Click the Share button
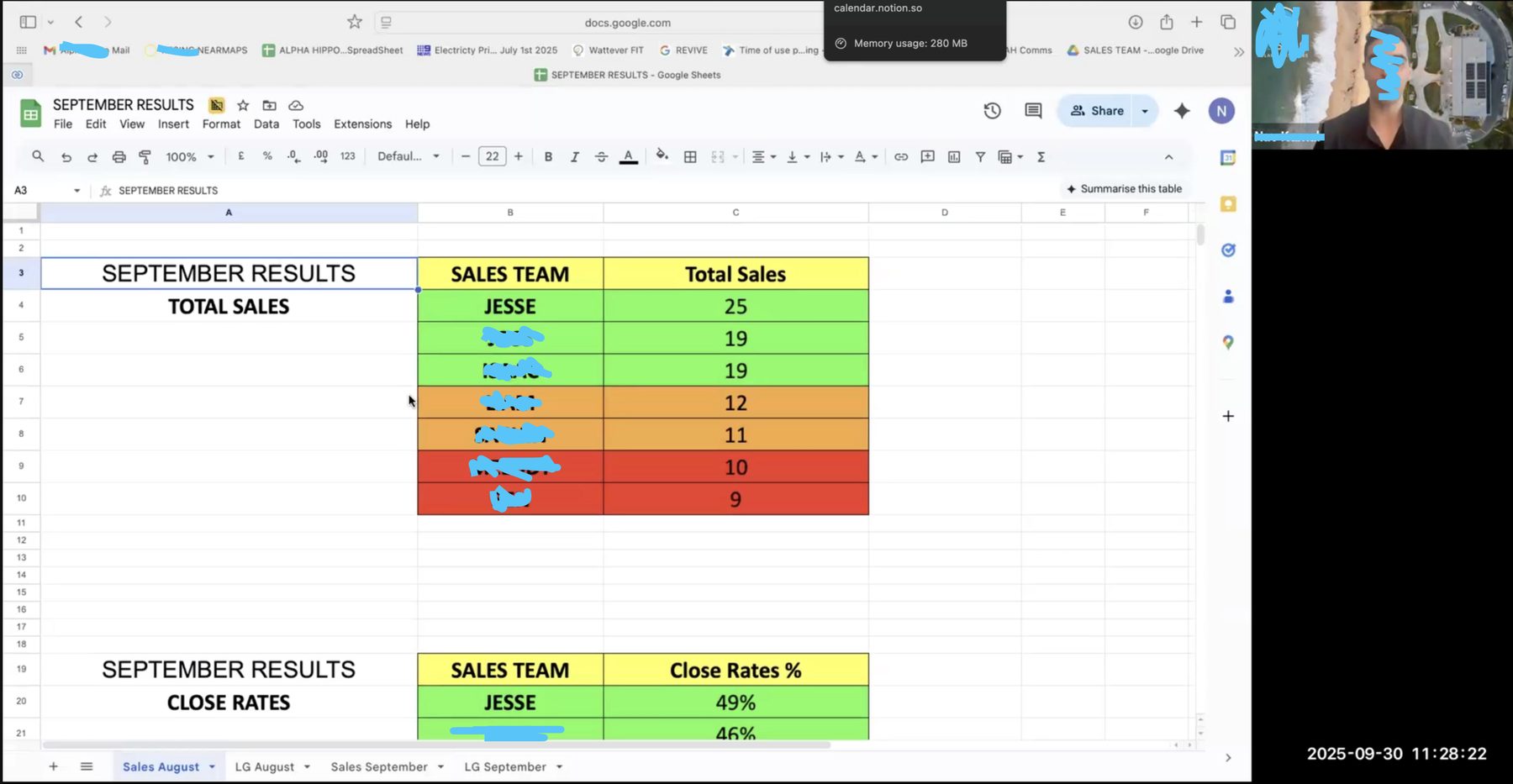1513x784 pixels. [x=1096, y=111]
